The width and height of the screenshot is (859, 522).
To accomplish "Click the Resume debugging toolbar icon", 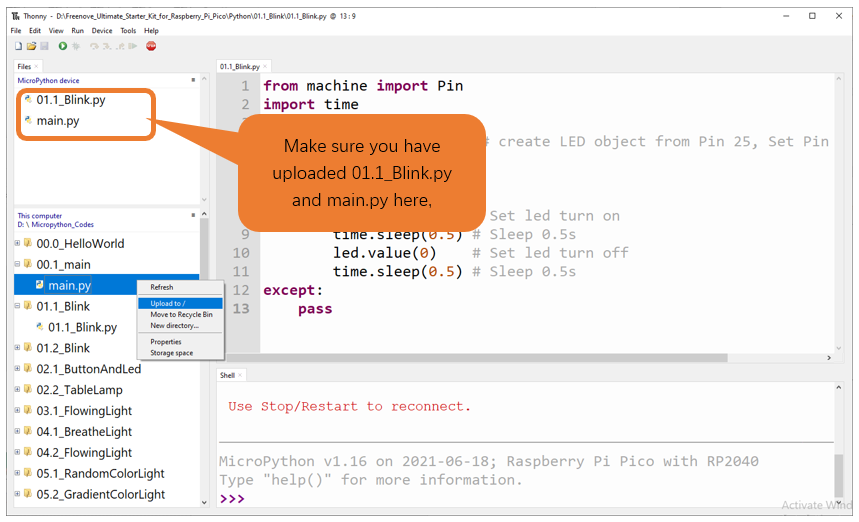I will [x=133, y=46].
